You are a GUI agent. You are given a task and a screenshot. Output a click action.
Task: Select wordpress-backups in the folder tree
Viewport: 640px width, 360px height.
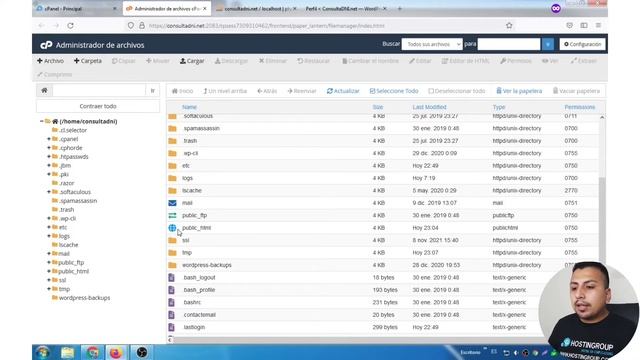[84, 298]
